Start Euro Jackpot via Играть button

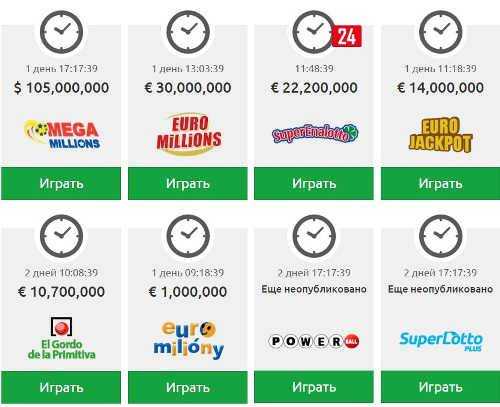tap(441, 184)
